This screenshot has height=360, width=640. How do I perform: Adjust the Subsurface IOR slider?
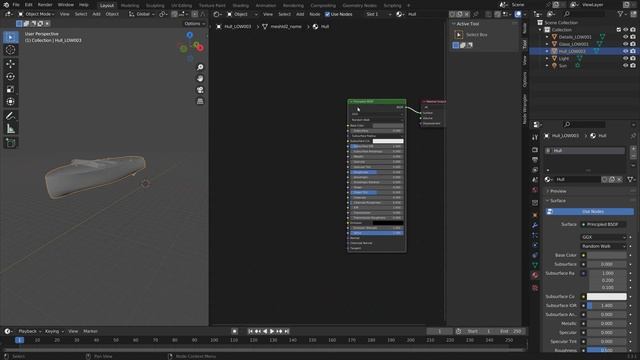[607, 306]
